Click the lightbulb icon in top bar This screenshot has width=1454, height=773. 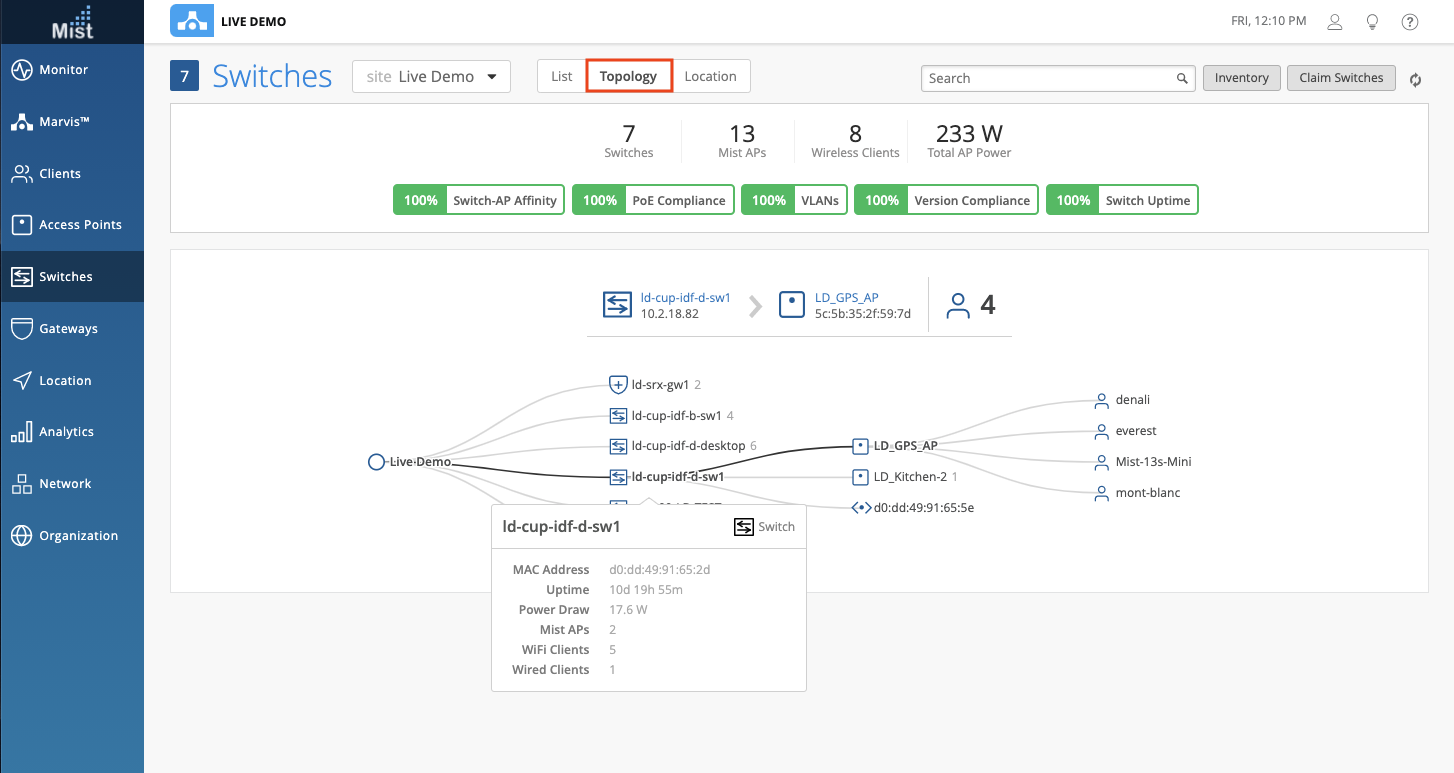point(1372,21)
